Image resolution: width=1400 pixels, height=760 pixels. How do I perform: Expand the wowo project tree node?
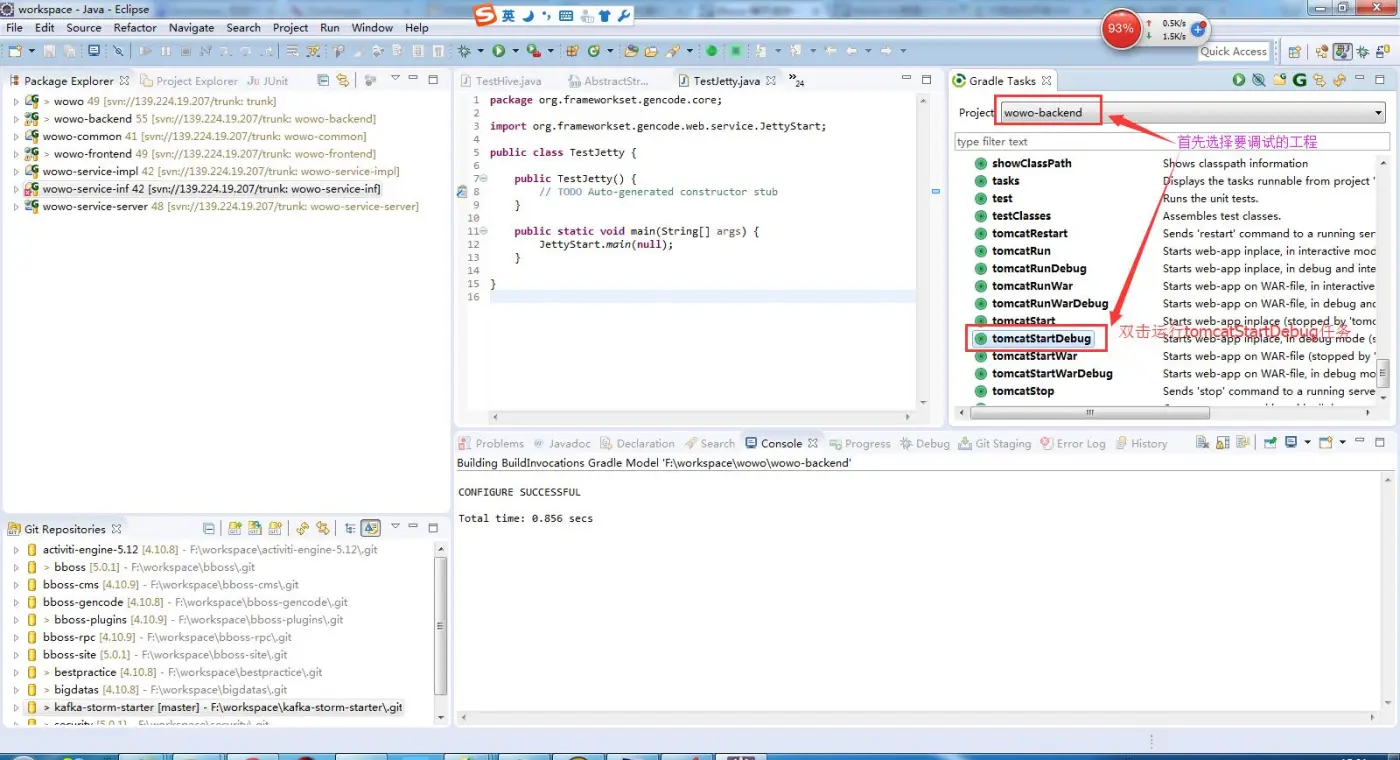(16, 101)
